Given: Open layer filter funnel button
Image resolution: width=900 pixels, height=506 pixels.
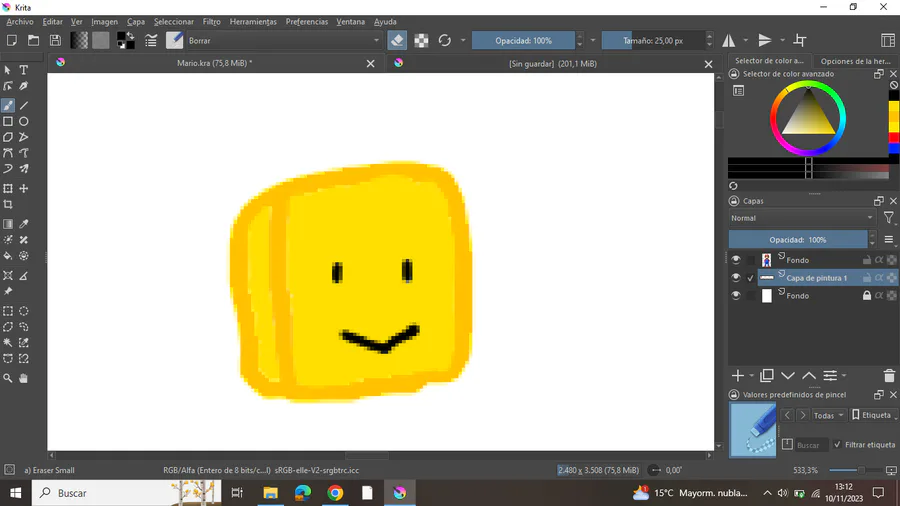Looking at the screenshot, I should (x=889, y=218).
